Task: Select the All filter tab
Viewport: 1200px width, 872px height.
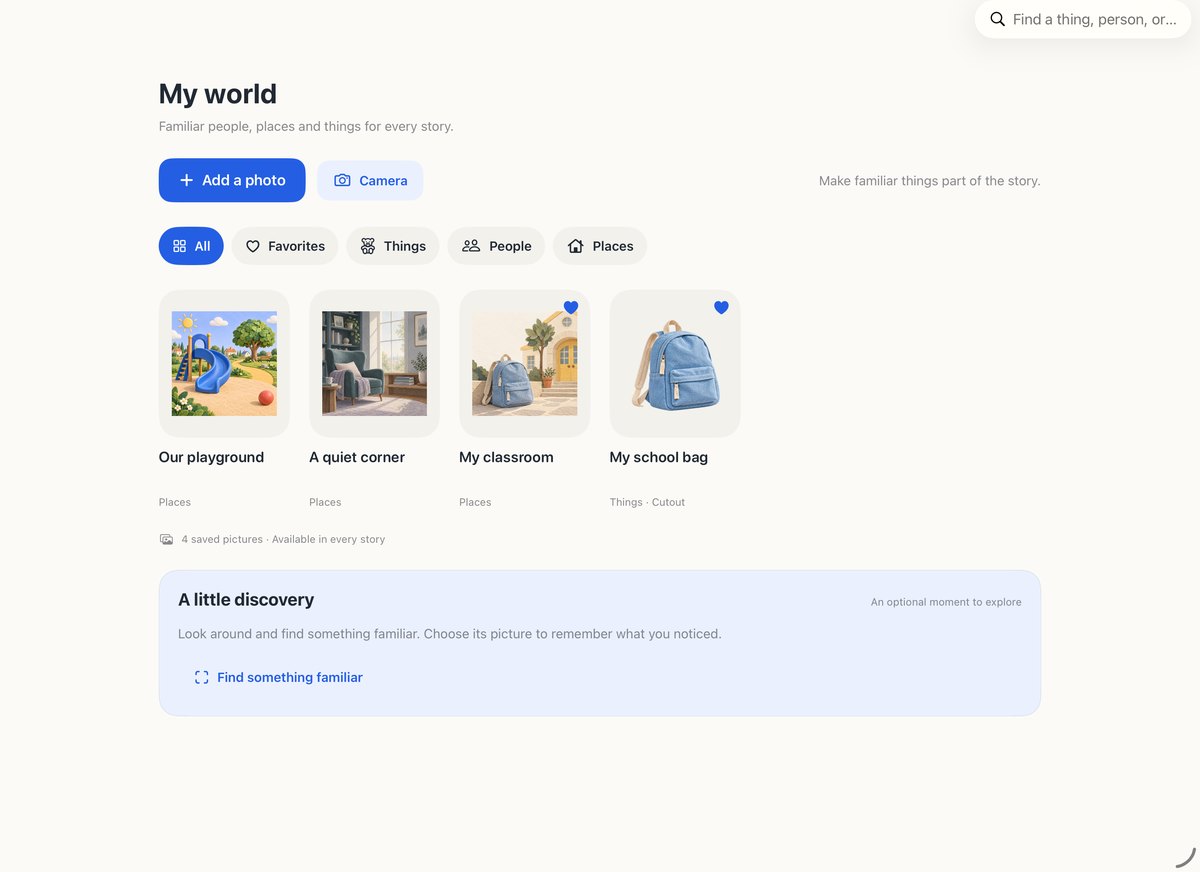Action: point(191,246)
